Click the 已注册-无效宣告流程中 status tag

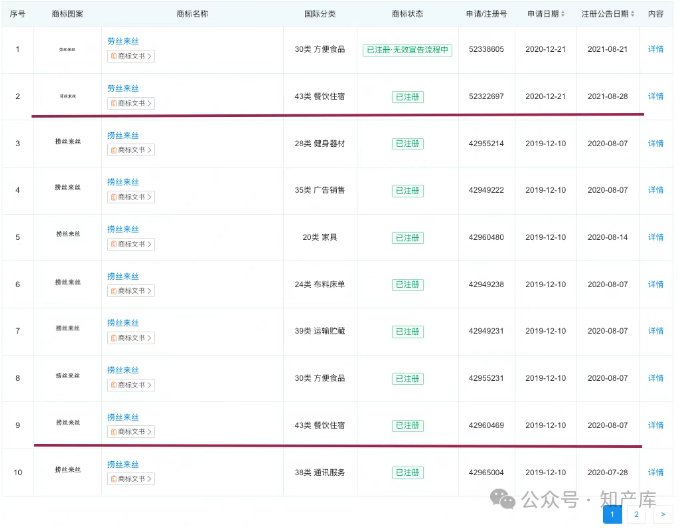(407, 50)
